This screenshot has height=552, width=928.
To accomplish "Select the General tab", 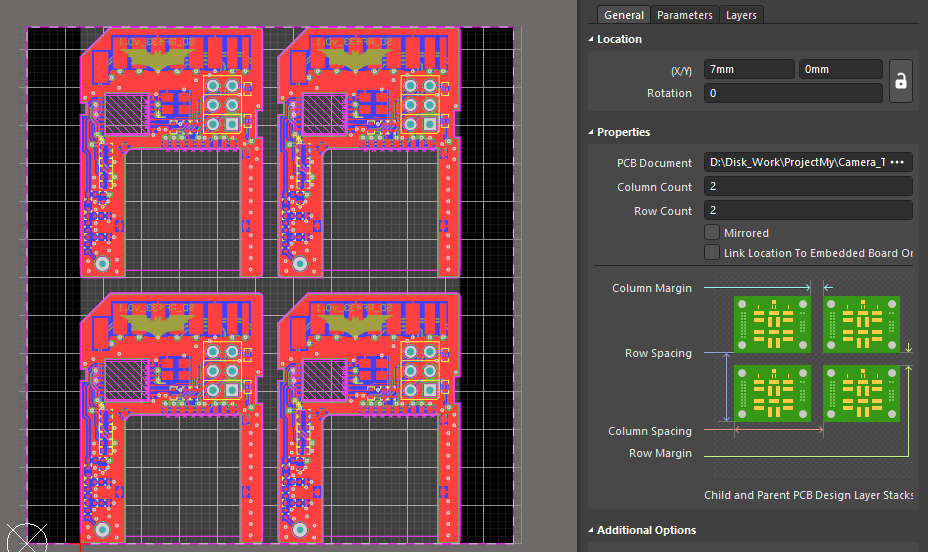I will [x=624, y=15].
